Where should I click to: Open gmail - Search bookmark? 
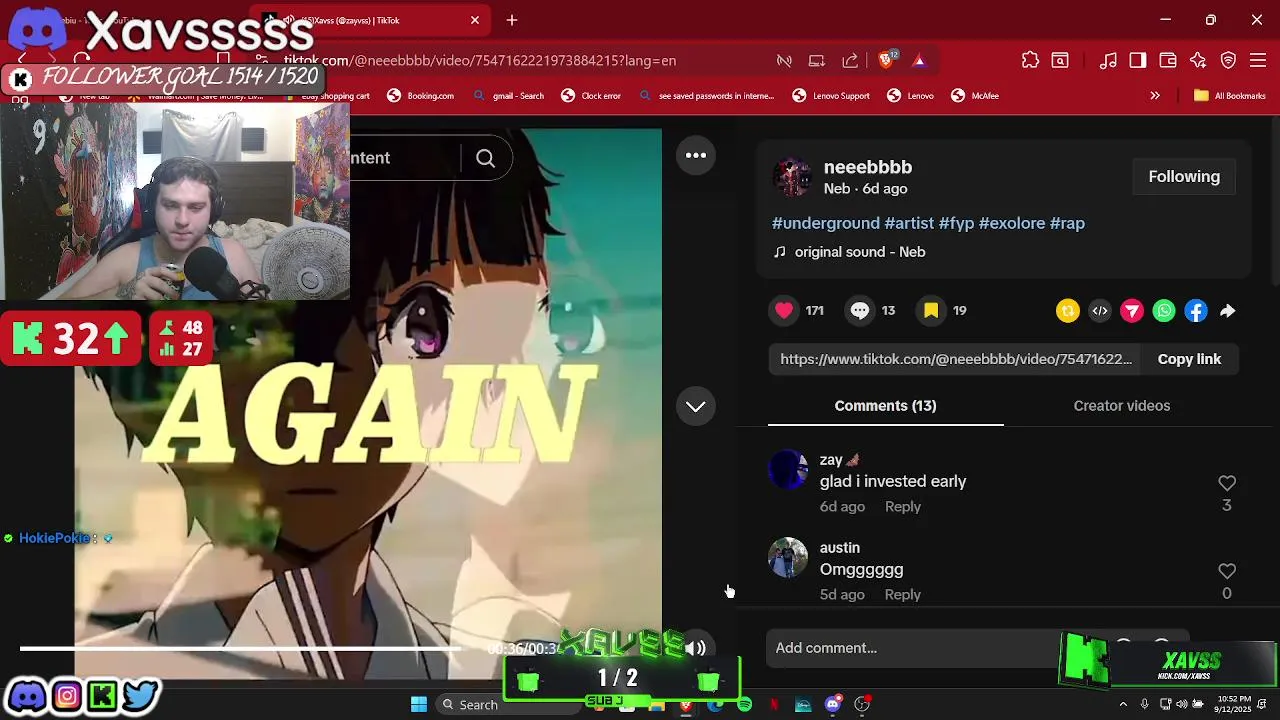pyautogui.click(x=509, y=96)
